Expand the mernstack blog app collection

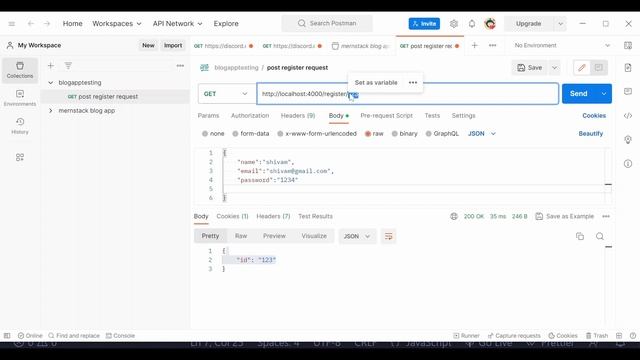51,111
